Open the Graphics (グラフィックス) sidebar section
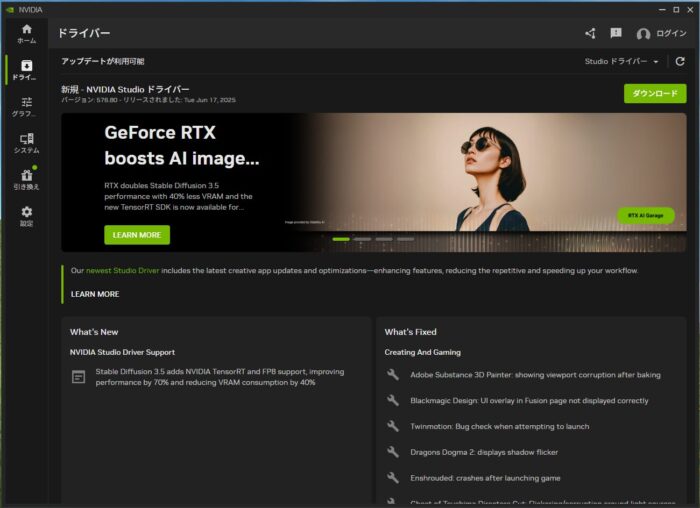Screen dimensions: 700x508 tap(26, 107)
